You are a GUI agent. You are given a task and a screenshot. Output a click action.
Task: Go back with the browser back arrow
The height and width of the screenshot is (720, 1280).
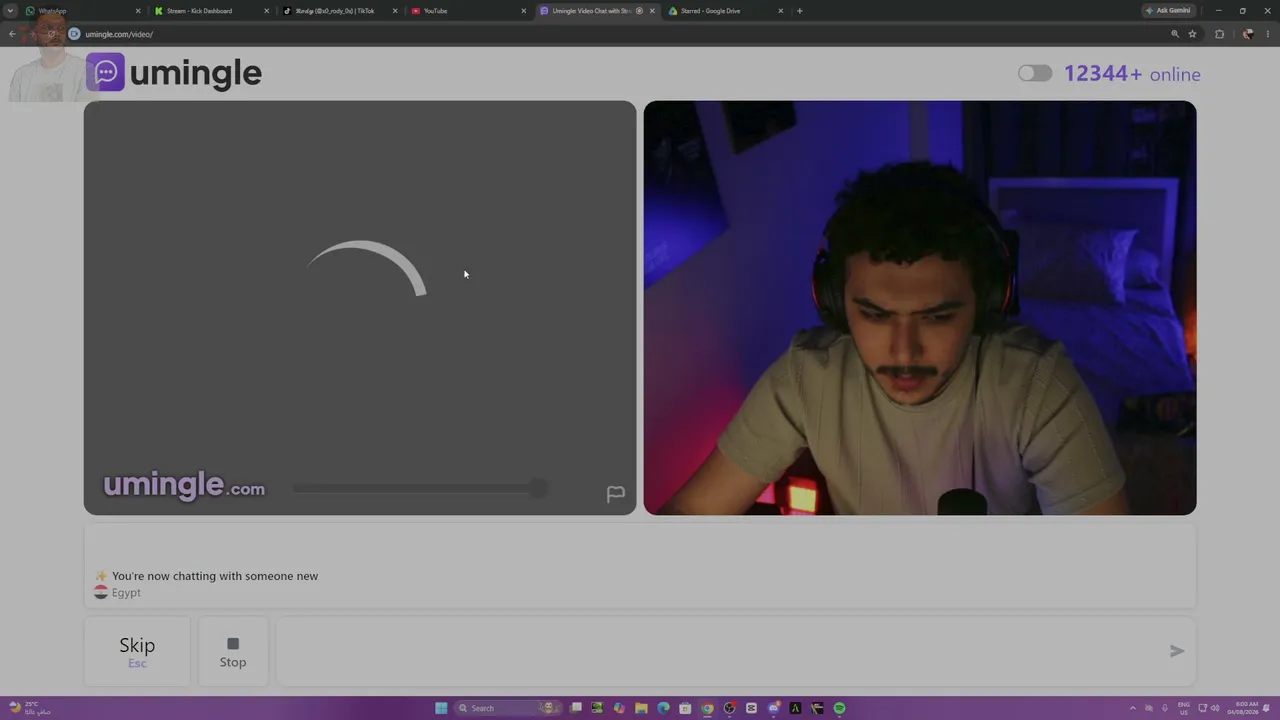coord(12,34)
